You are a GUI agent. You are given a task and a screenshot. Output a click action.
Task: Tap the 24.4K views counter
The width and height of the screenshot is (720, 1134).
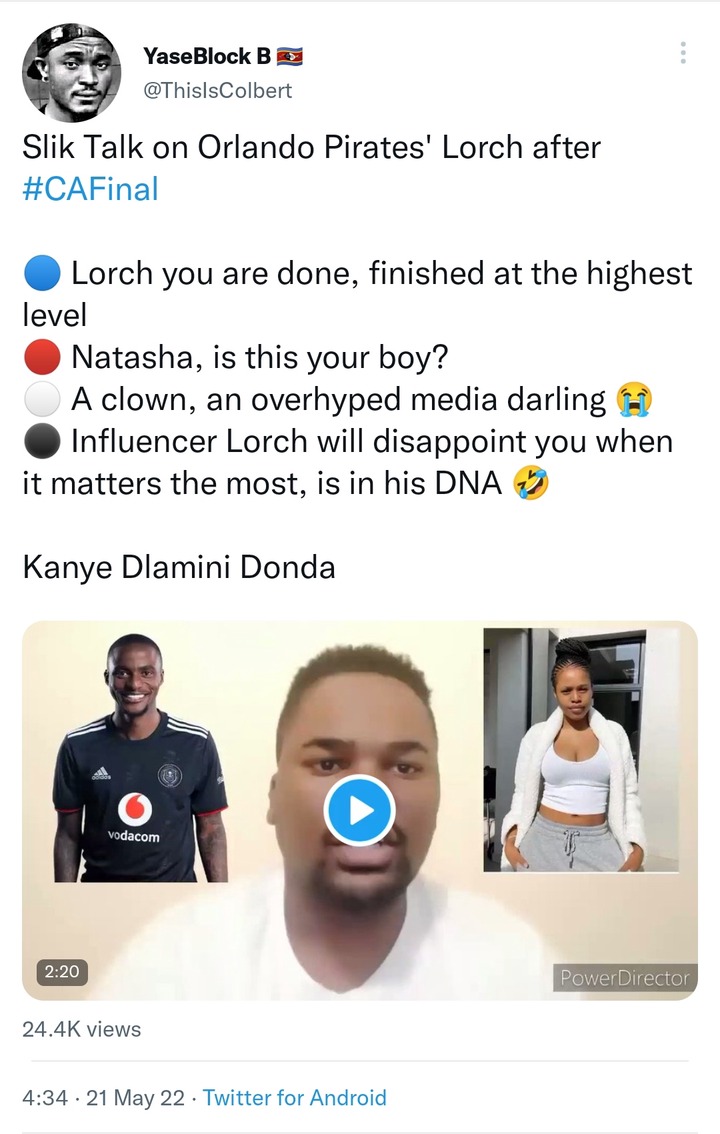click(82, 1028)
